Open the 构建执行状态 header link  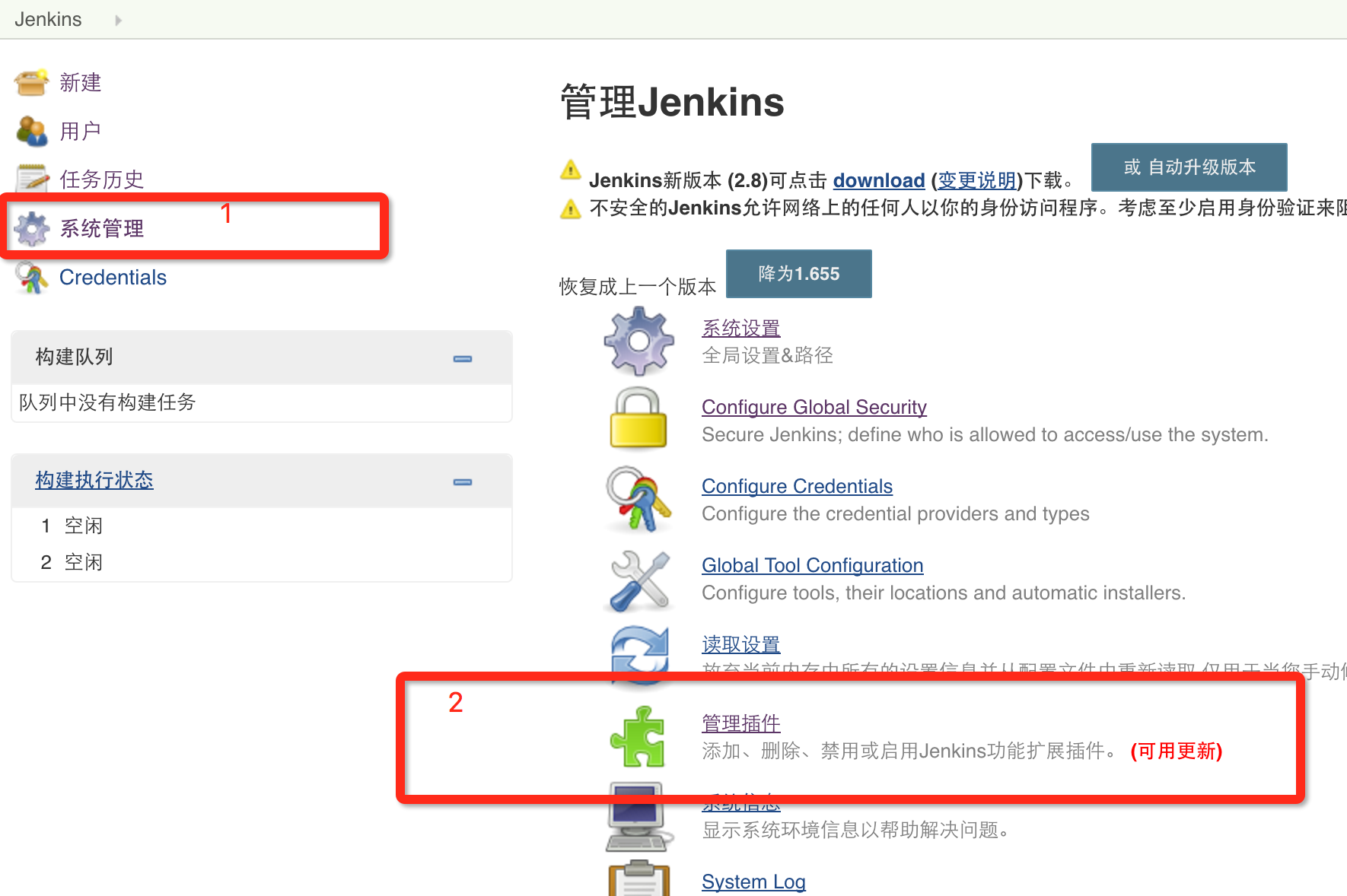coord(94,480)
